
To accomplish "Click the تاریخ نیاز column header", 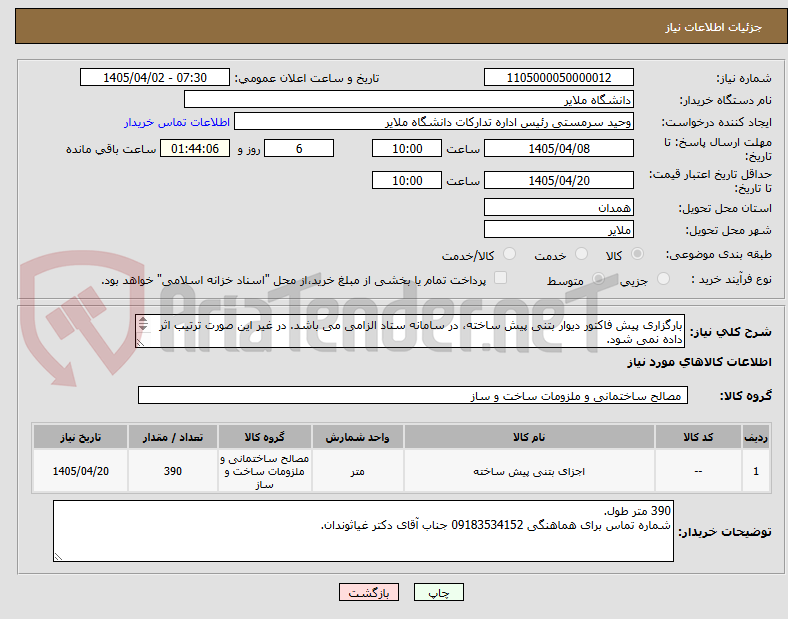I will 80,437.
